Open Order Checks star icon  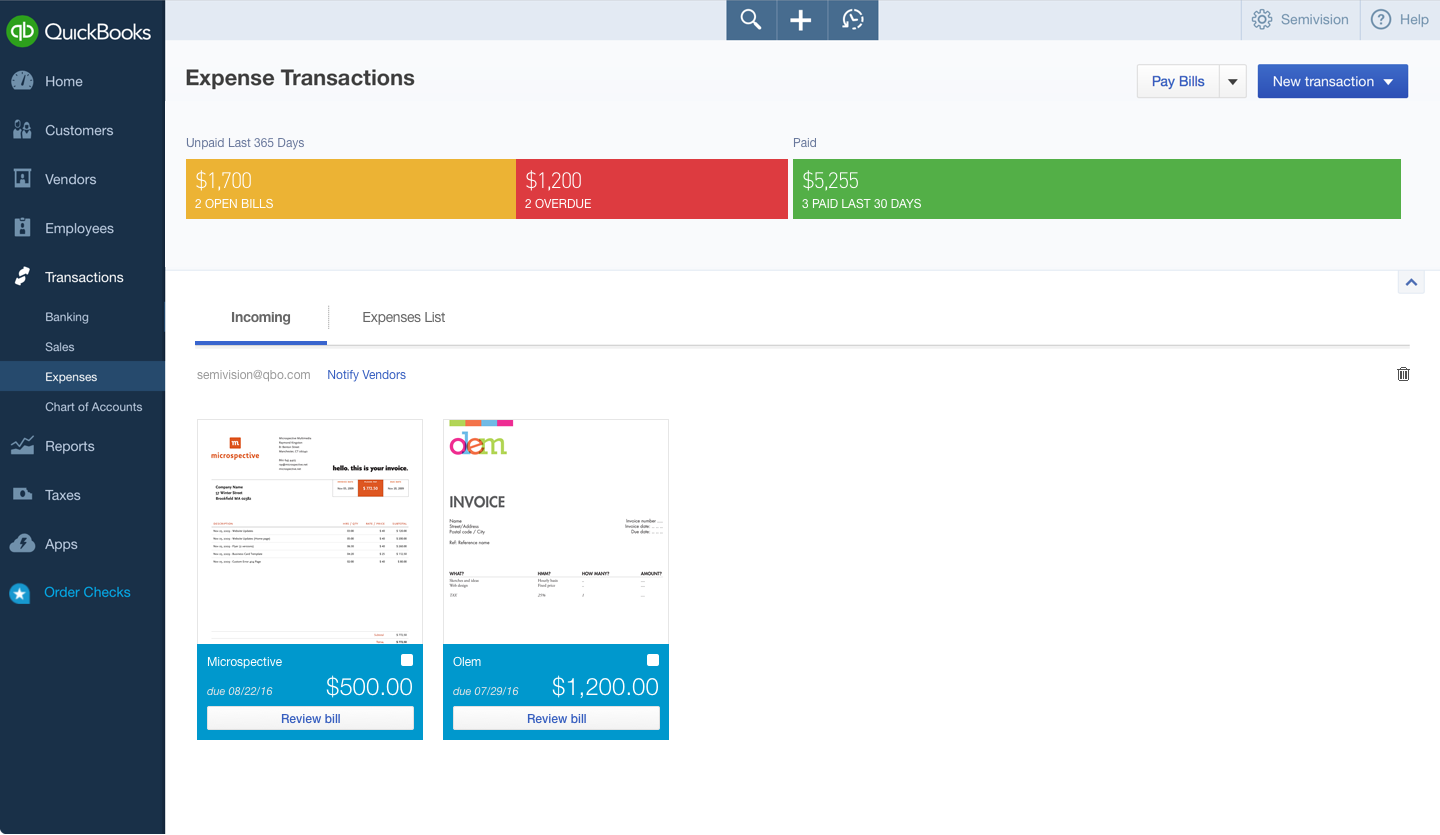point(20,593)
